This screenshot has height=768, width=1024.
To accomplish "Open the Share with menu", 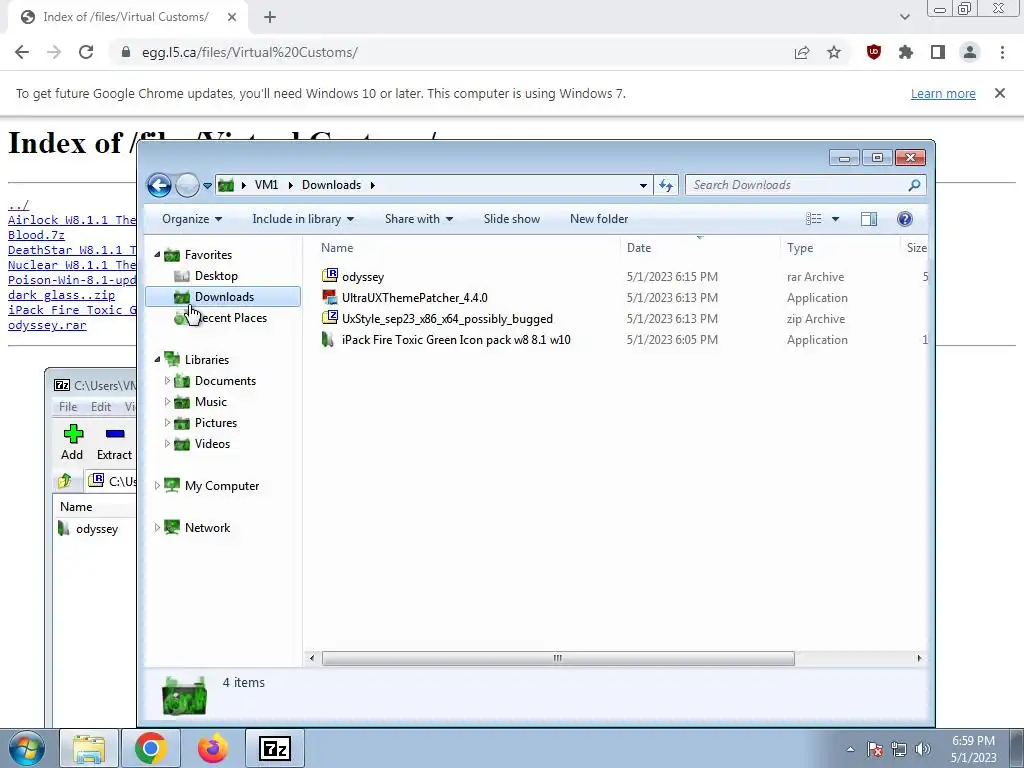I will point(419,219).
